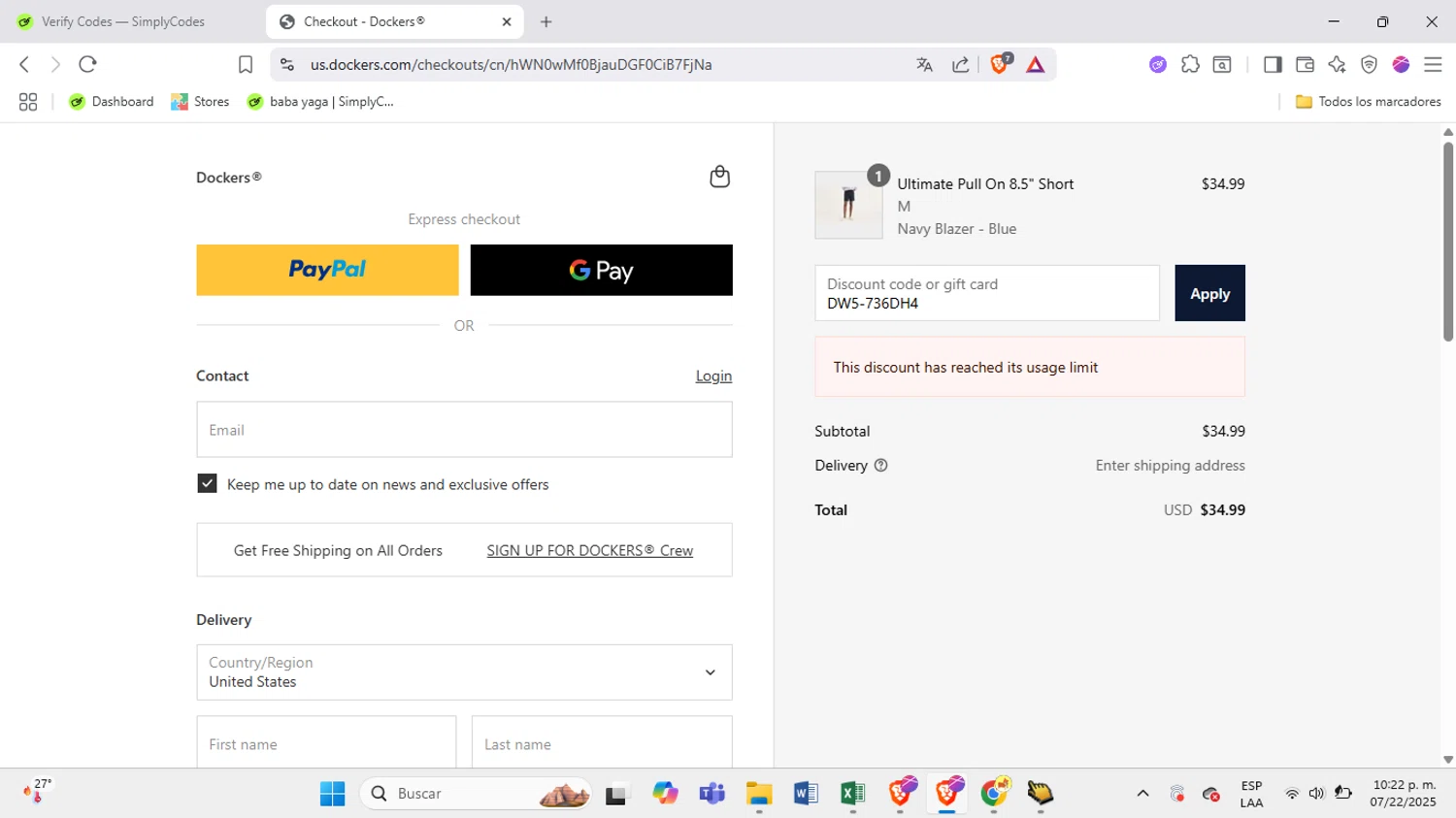
Task: Click the Delivery help question mark icon
Action: point(880,465)
